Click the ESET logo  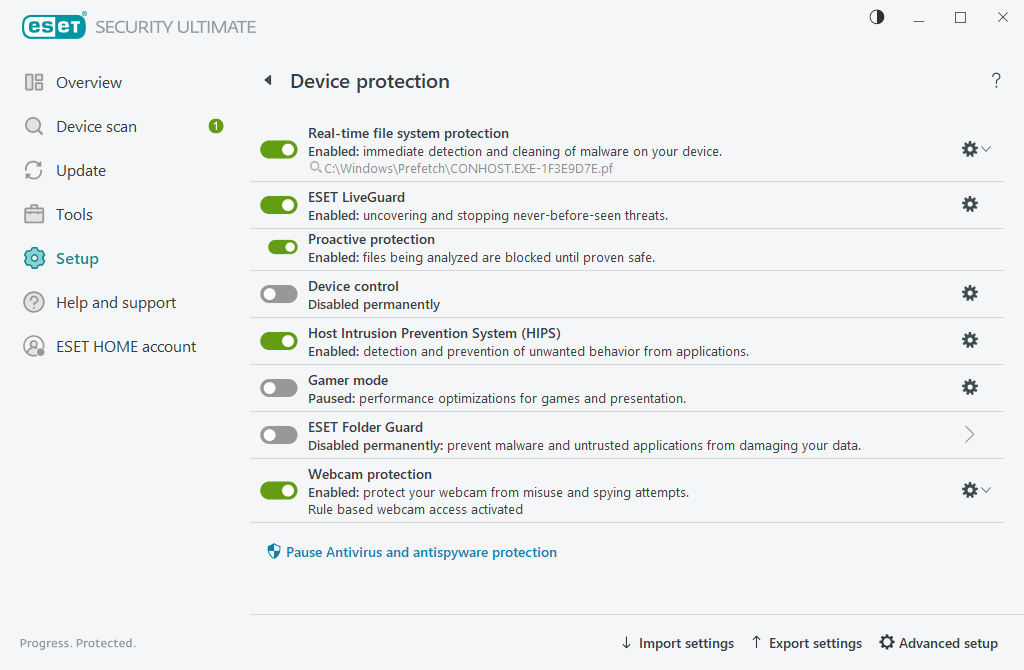pyautogui.click(x=54, y=26)
